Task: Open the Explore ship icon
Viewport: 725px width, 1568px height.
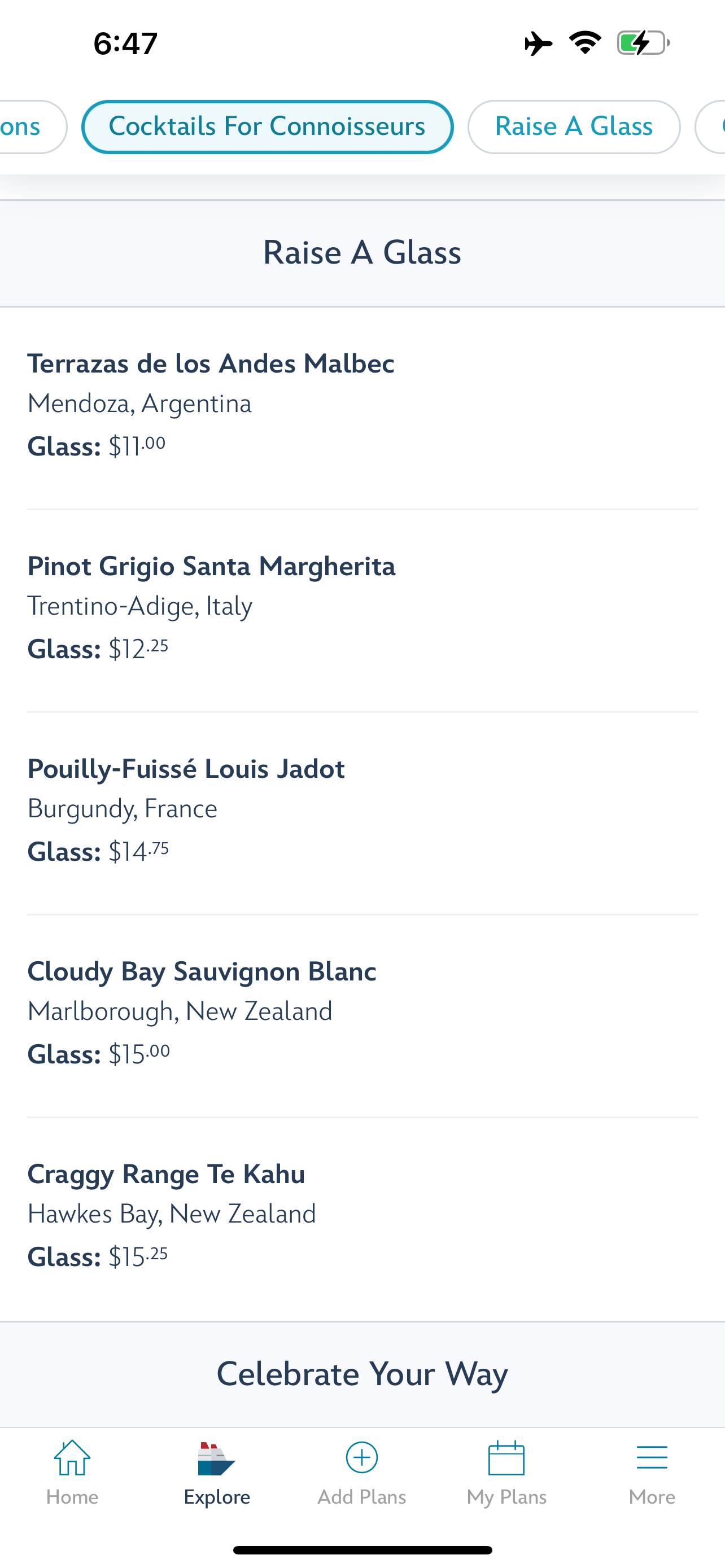Action: pos(217,1459)
